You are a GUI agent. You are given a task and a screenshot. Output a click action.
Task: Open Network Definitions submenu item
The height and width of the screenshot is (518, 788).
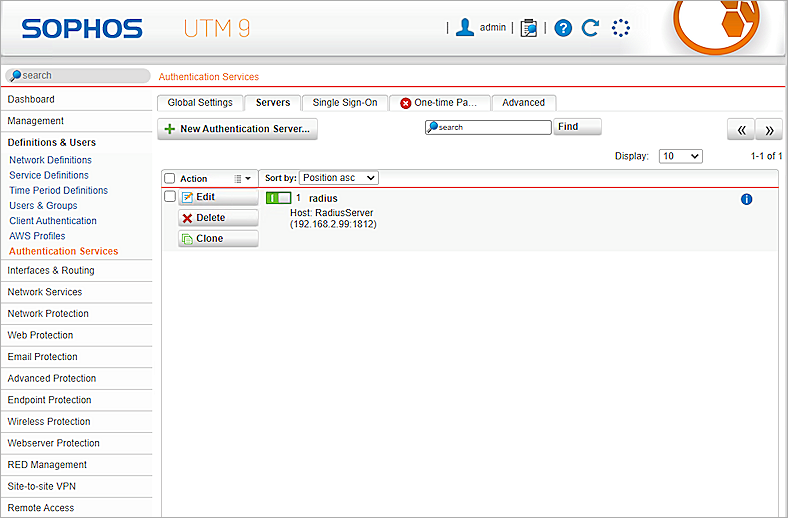50,160
